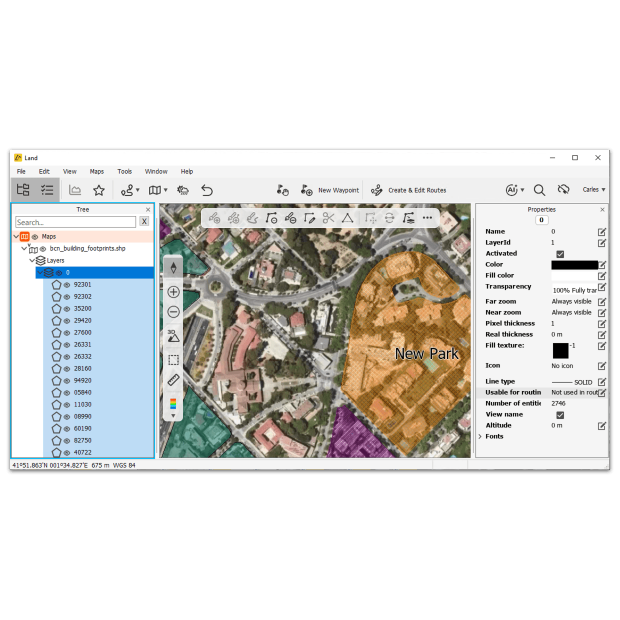Open the weather forecast icon

183,191
